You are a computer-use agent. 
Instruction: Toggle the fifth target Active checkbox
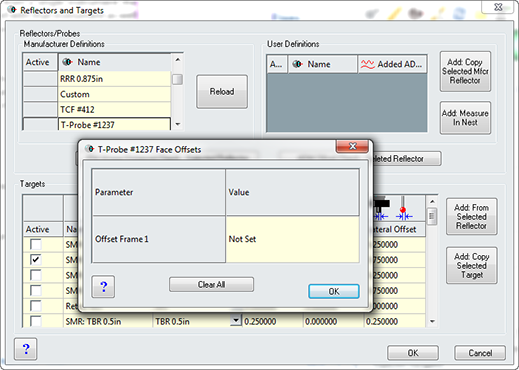pos(36,306)
